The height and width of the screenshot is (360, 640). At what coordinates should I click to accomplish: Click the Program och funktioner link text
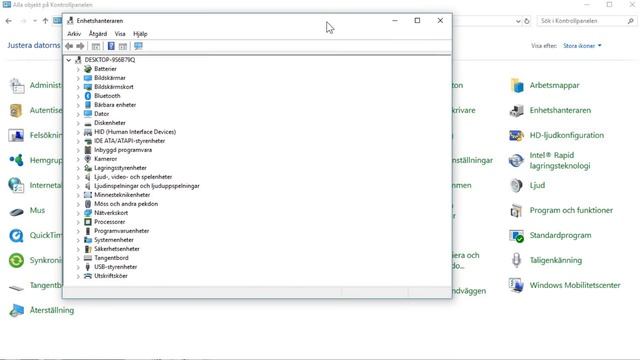[571, 210]
